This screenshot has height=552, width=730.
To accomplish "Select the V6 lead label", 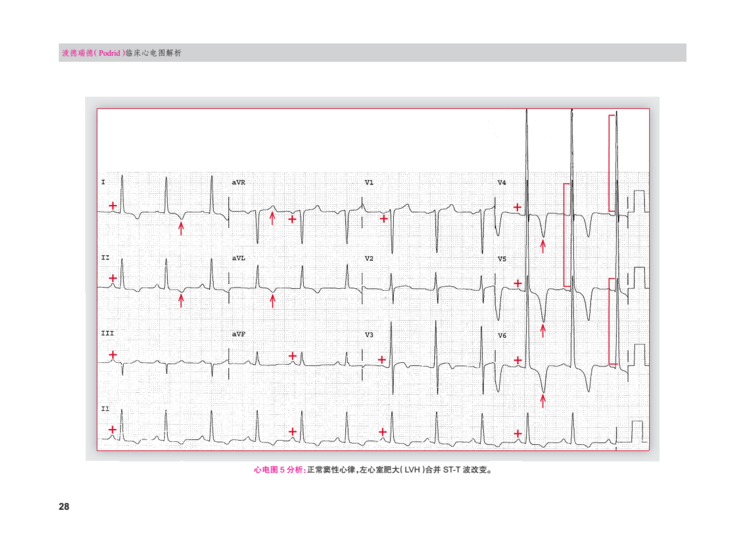I will coord(502,335).
